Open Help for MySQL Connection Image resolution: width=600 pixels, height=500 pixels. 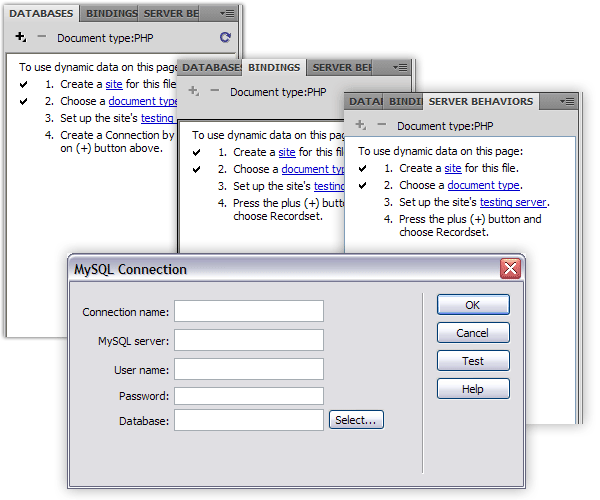click(x=473, y=389)
